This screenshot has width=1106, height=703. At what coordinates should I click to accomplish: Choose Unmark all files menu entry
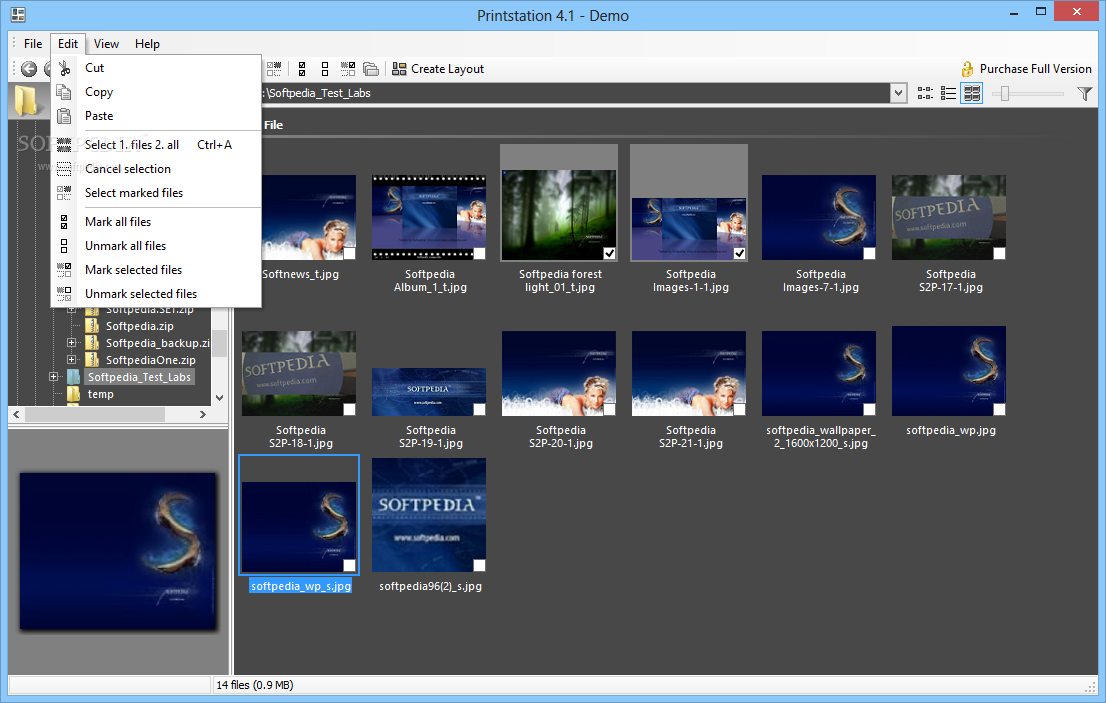coord(156,245)
